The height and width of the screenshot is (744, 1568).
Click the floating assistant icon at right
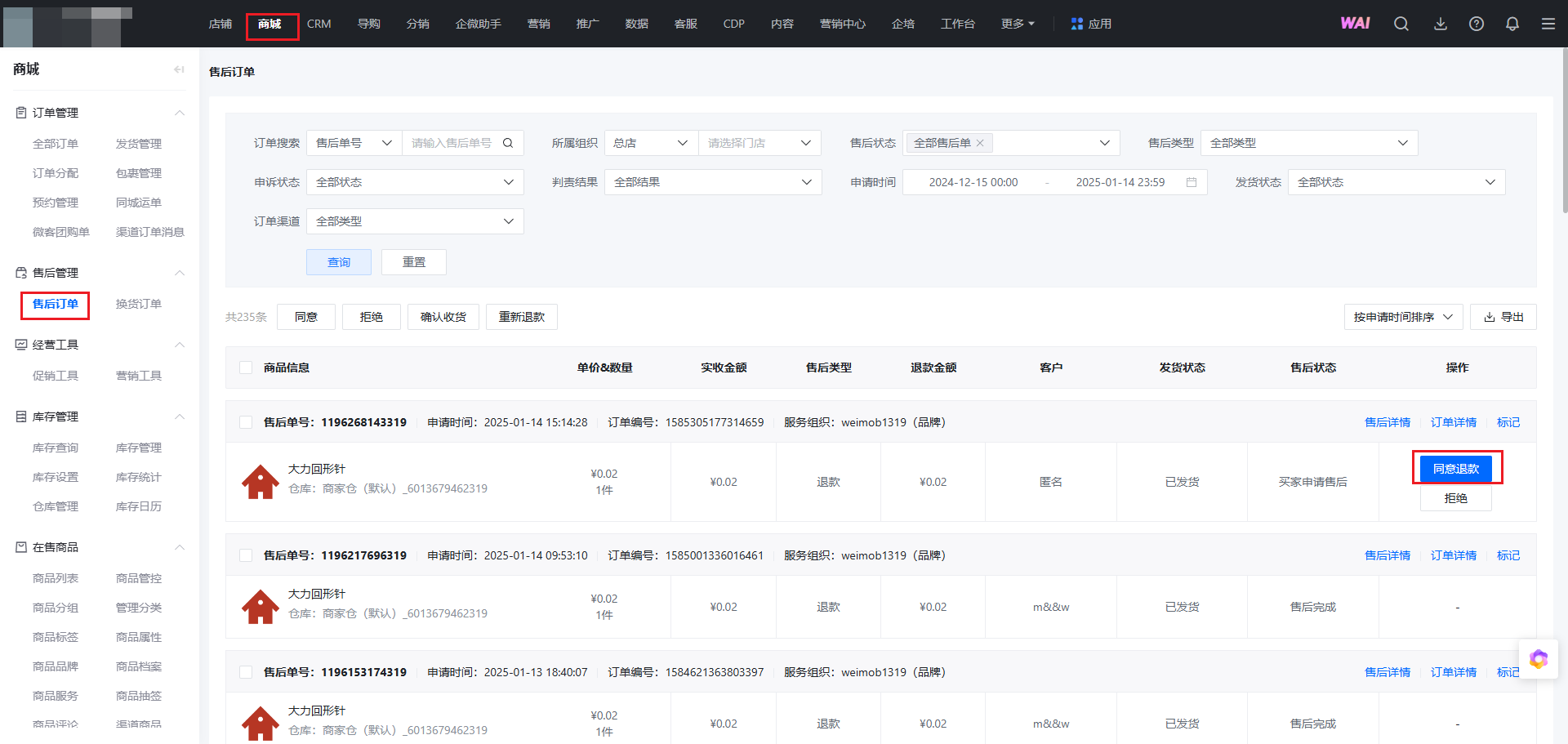(x=1539, y=659)
